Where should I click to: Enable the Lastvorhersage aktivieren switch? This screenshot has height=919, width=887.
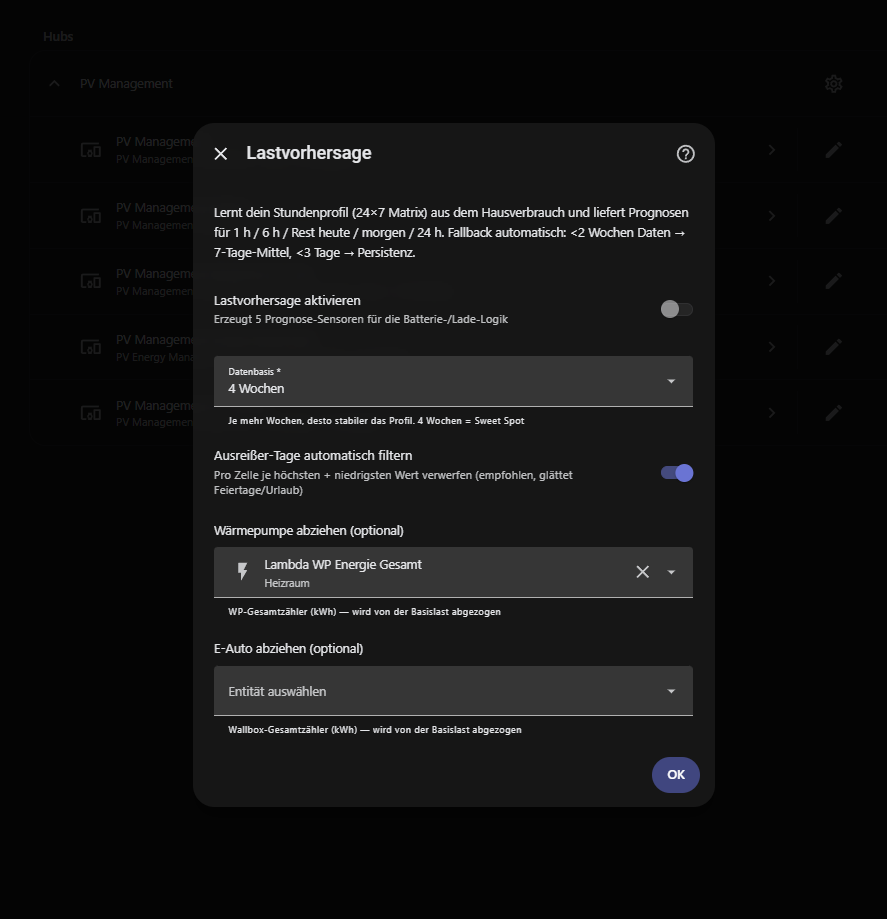click(x=677, y=309)
